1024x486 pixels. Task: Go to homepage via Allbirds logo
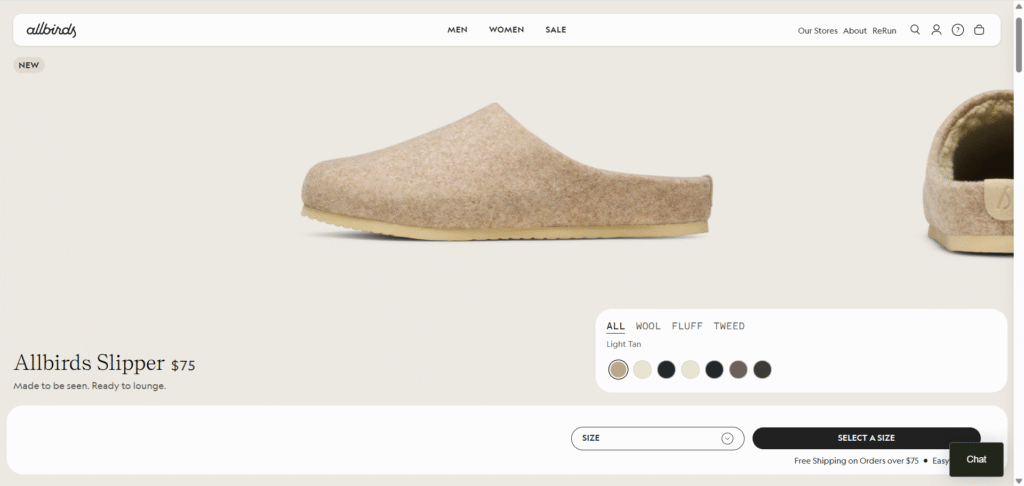click(51, 30)
